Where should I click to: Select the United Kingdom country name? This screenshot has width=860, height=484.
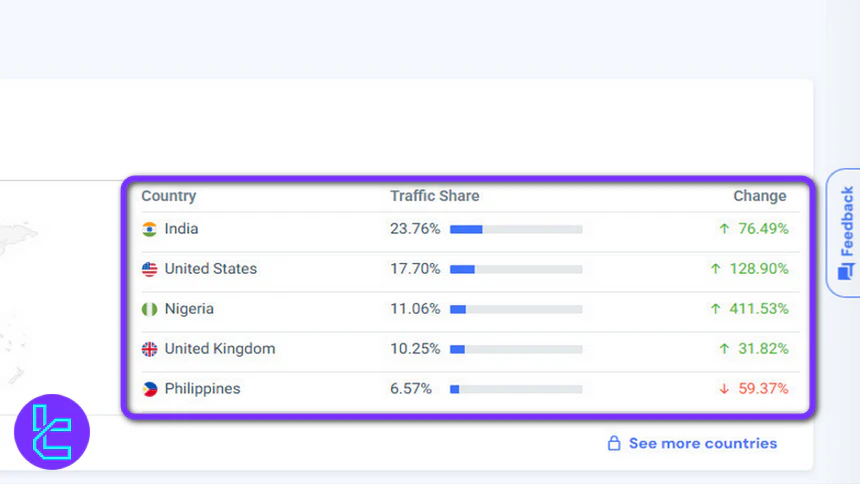pyautogui.click(x=219, y=349)
